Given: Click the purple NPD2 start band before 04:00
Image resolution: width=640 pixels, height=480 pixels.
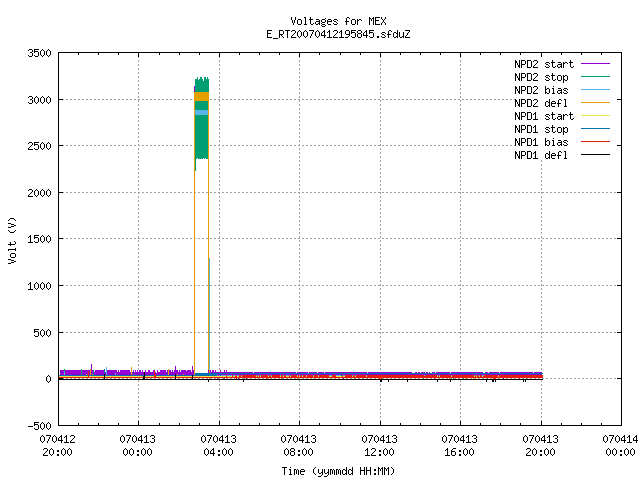Looking at the screenshot, I should tap(127, 372).
